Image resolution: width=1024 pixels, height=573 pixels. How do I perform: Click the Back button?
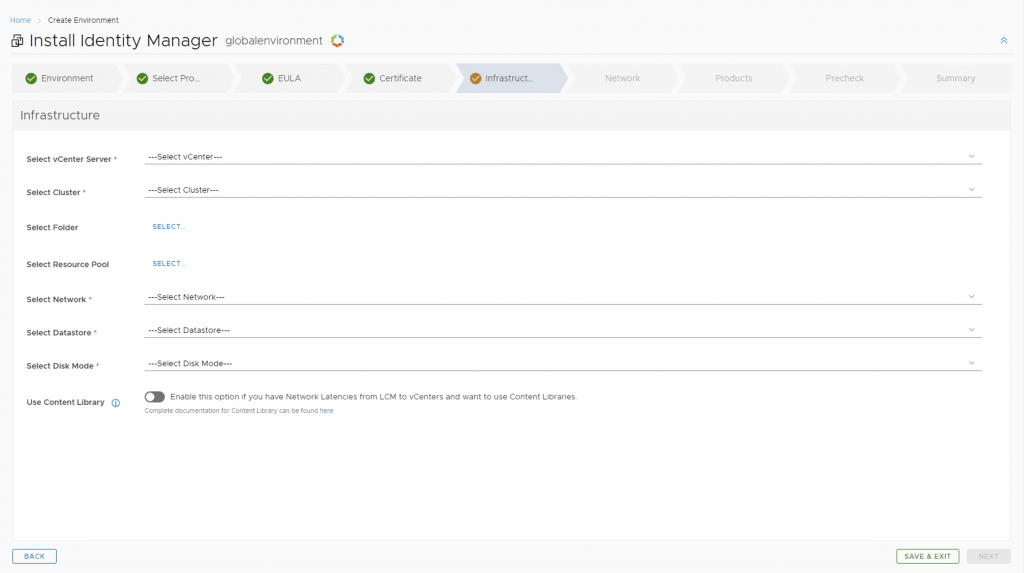point(34,556)
